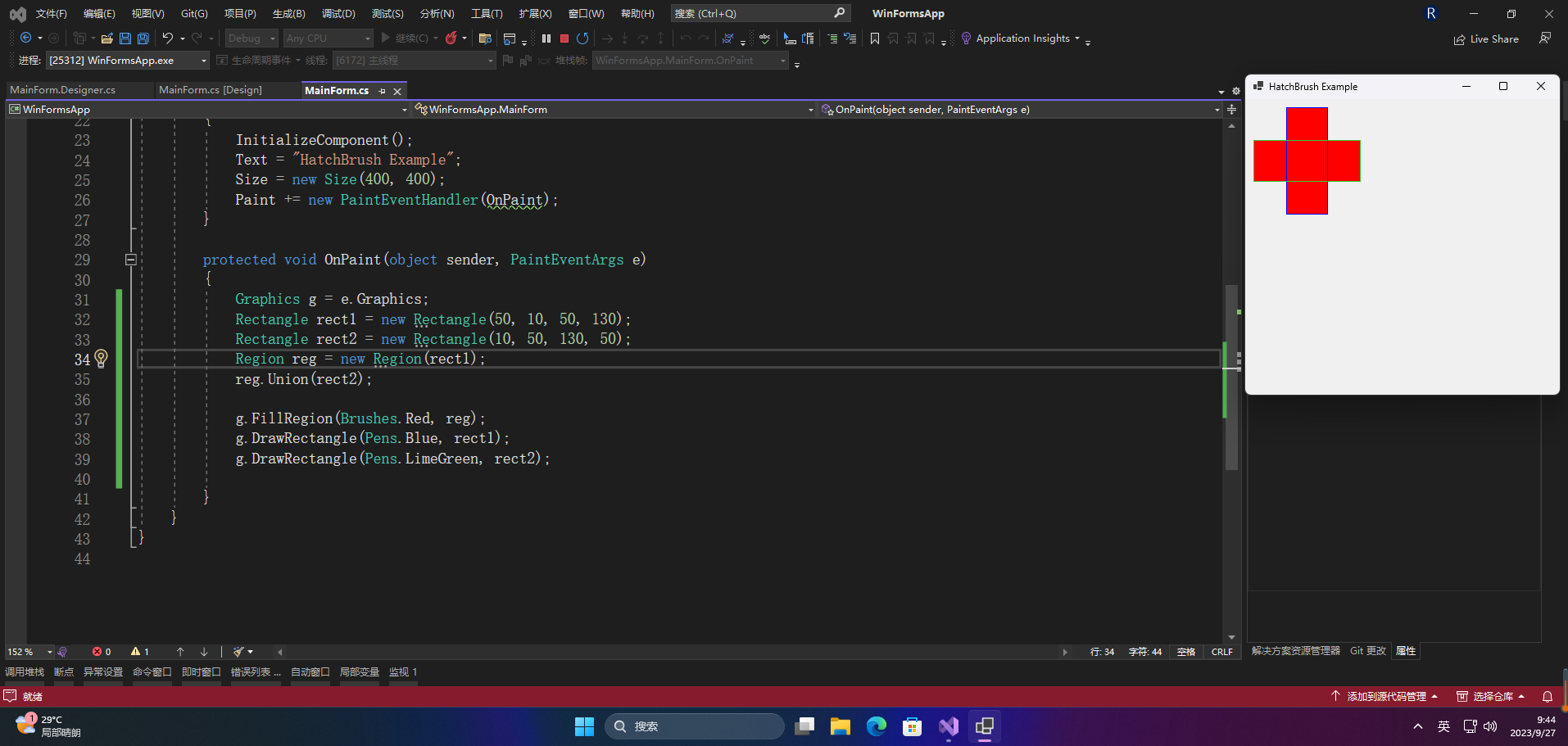
Task: Click the CRLF line ending indicator
Action: 1221,652
